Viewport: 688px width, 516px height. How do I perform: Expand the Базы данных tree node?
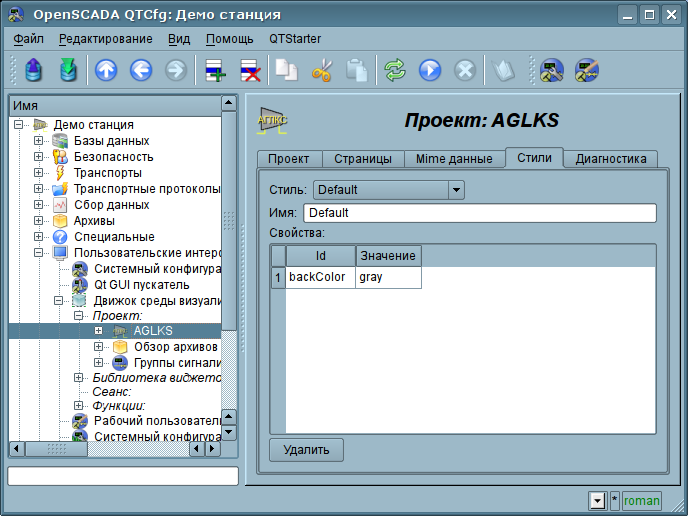click(39, 141)
